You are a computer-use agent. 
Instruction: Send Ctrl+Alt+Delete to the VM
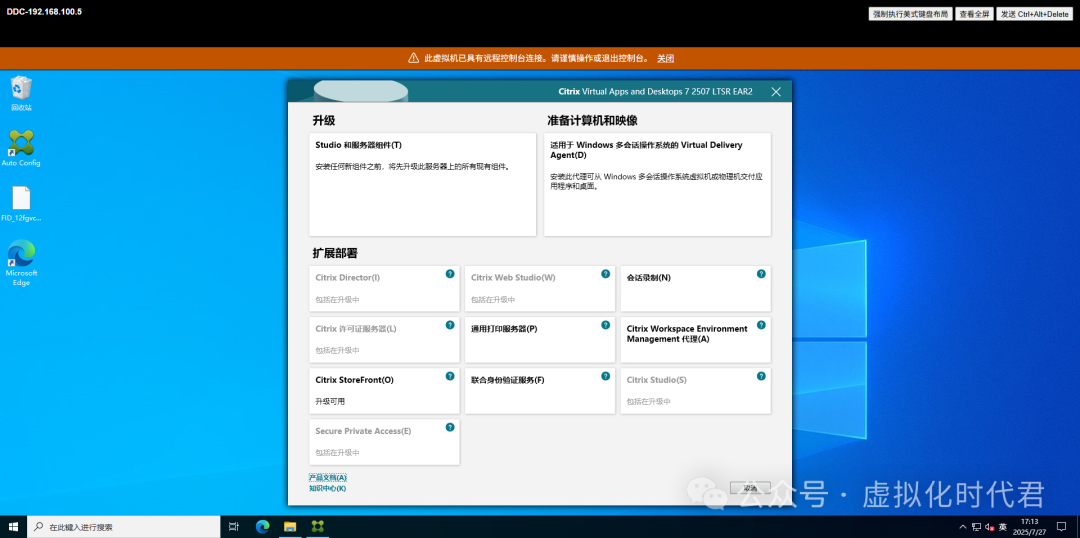pos(1034,14)
